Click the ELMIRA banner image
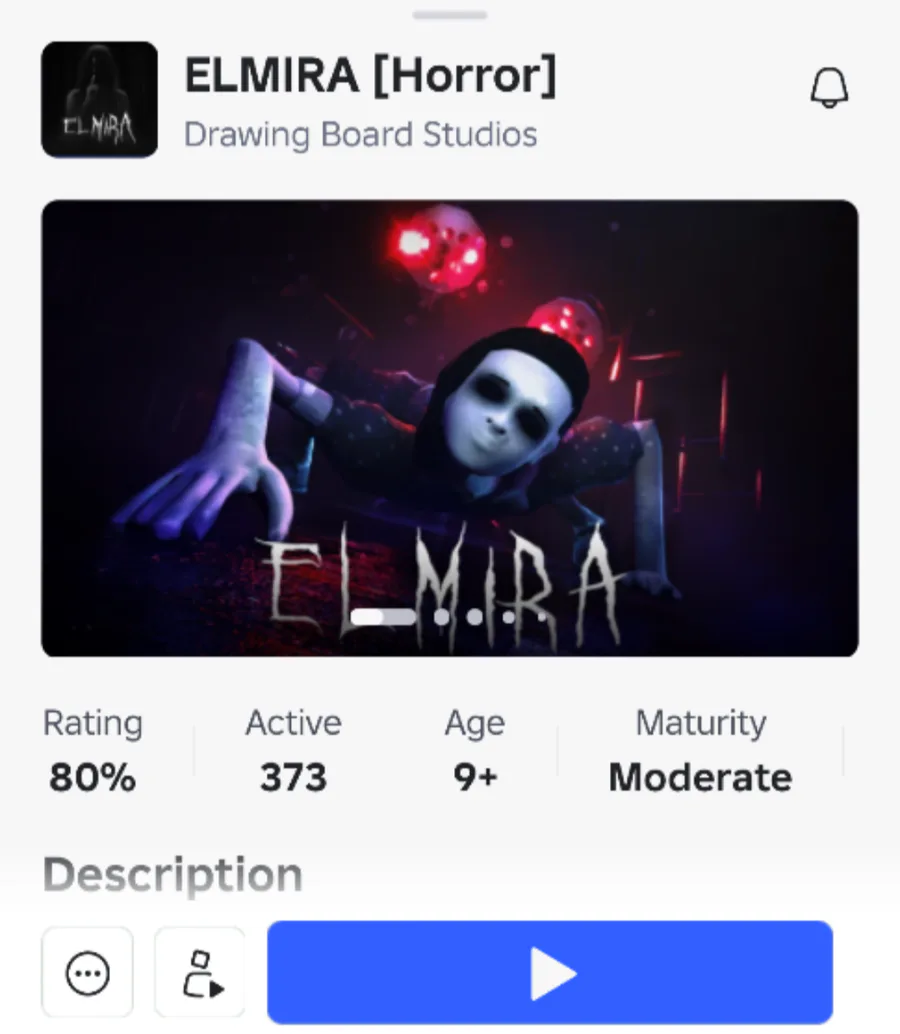 [x=450, y=428]
